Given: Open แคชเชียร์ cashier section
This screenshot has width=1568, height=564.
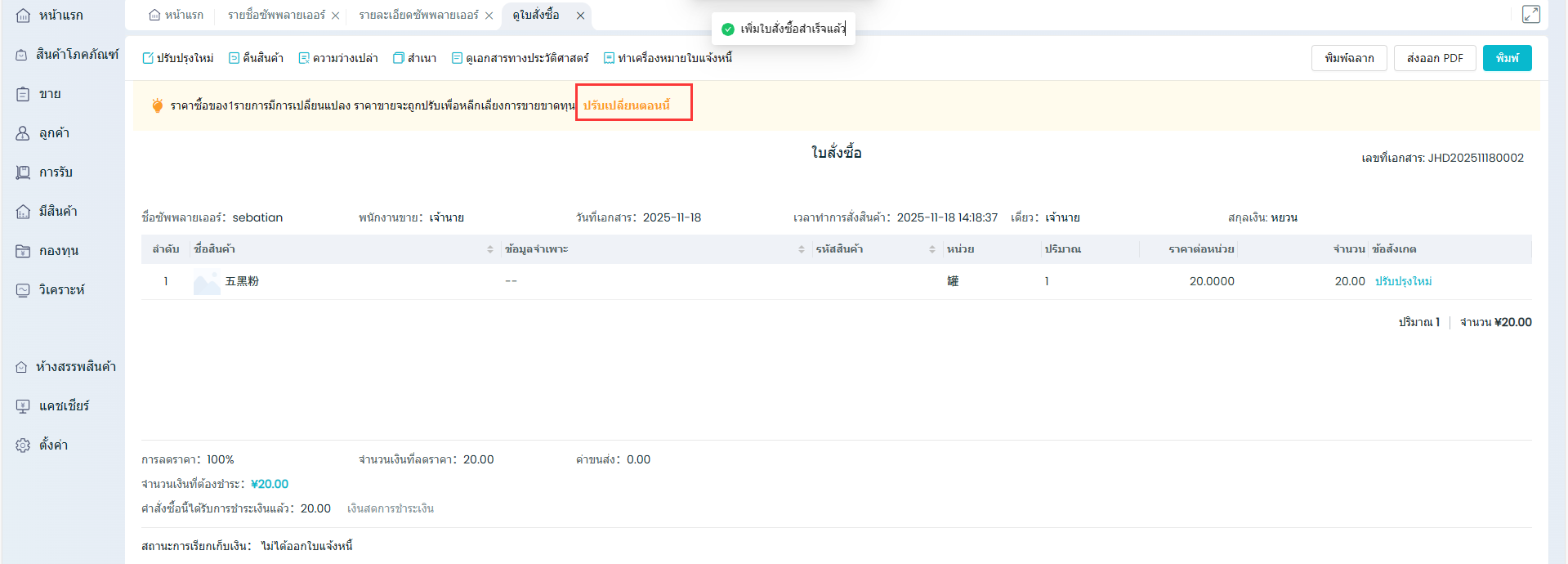Looking at the screenshot, I should [64, 406].
